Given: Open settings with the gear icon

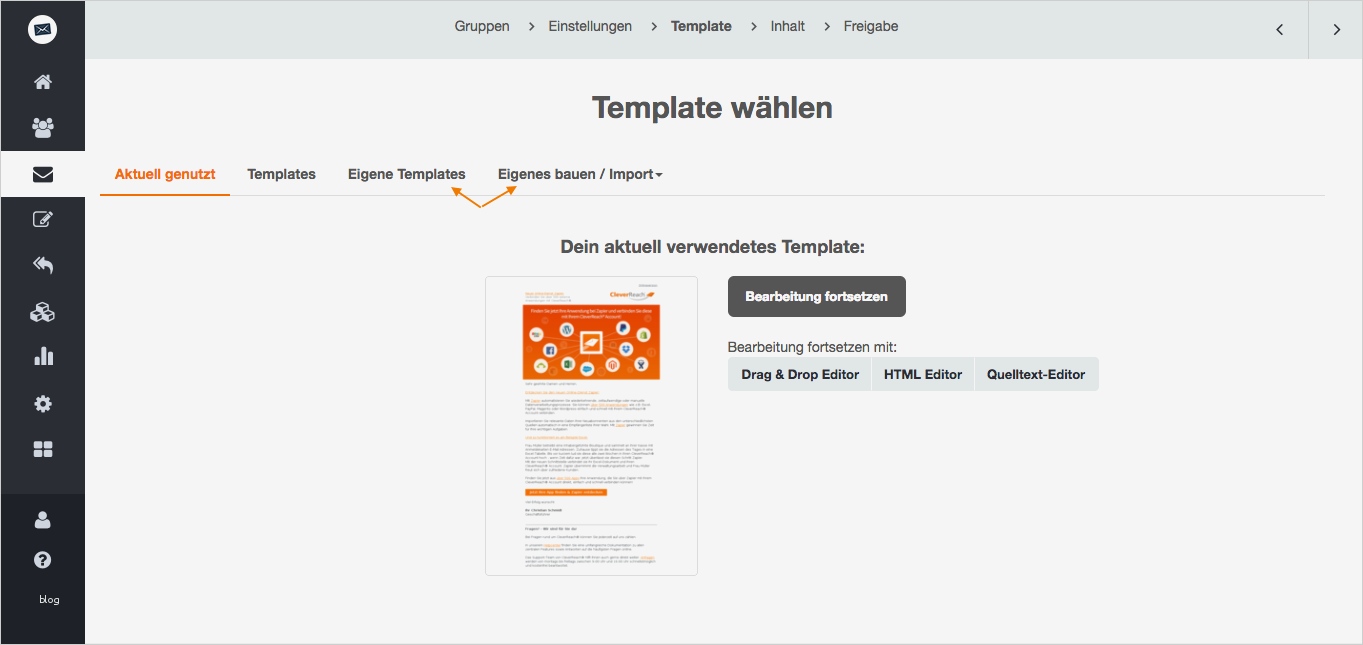Looking at the screenshot, I should coord(42,403).
